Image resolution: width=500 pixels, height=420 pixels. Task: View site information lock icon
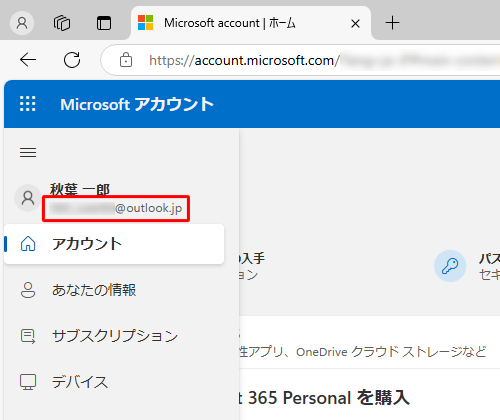pos(126,60)
